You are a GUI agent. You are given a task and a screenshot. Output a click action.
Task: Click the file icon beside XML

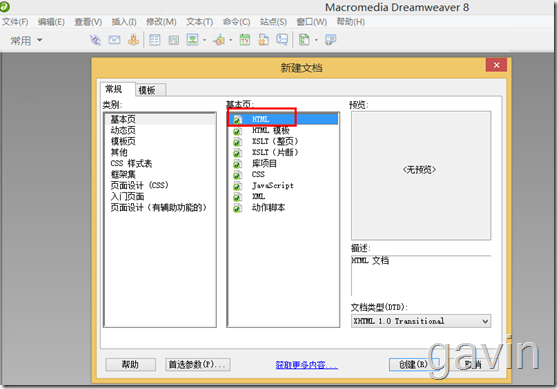tap(237, 197)
